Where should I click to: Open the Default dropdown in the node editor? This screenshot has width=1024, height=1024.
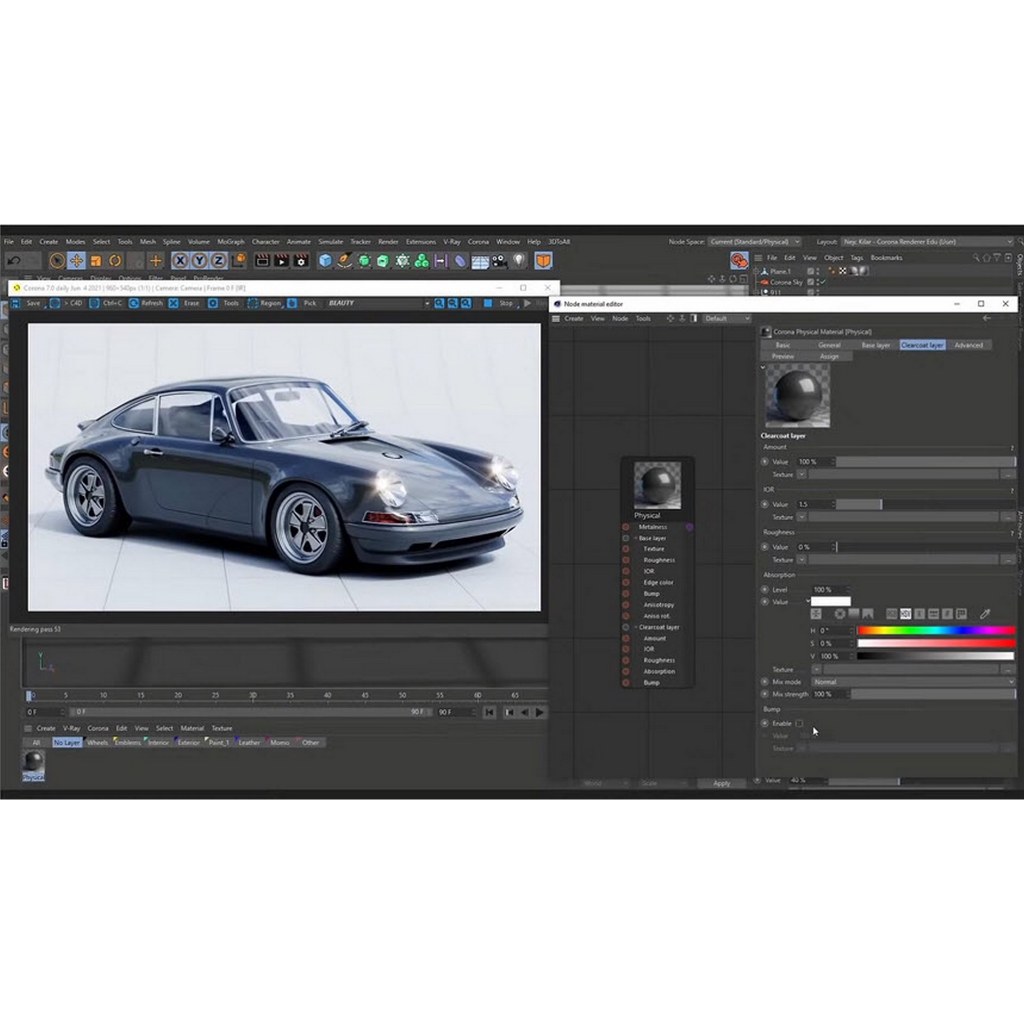coord(725,318)
